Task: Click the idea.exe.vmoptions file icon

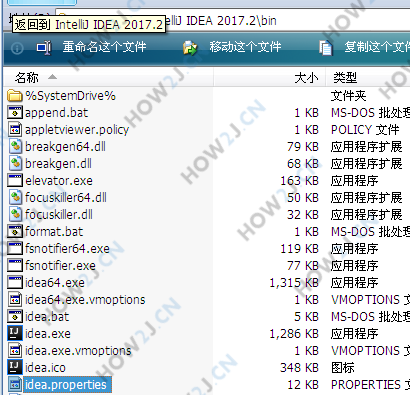Action: pyautogui.click(x=15, y=351)
